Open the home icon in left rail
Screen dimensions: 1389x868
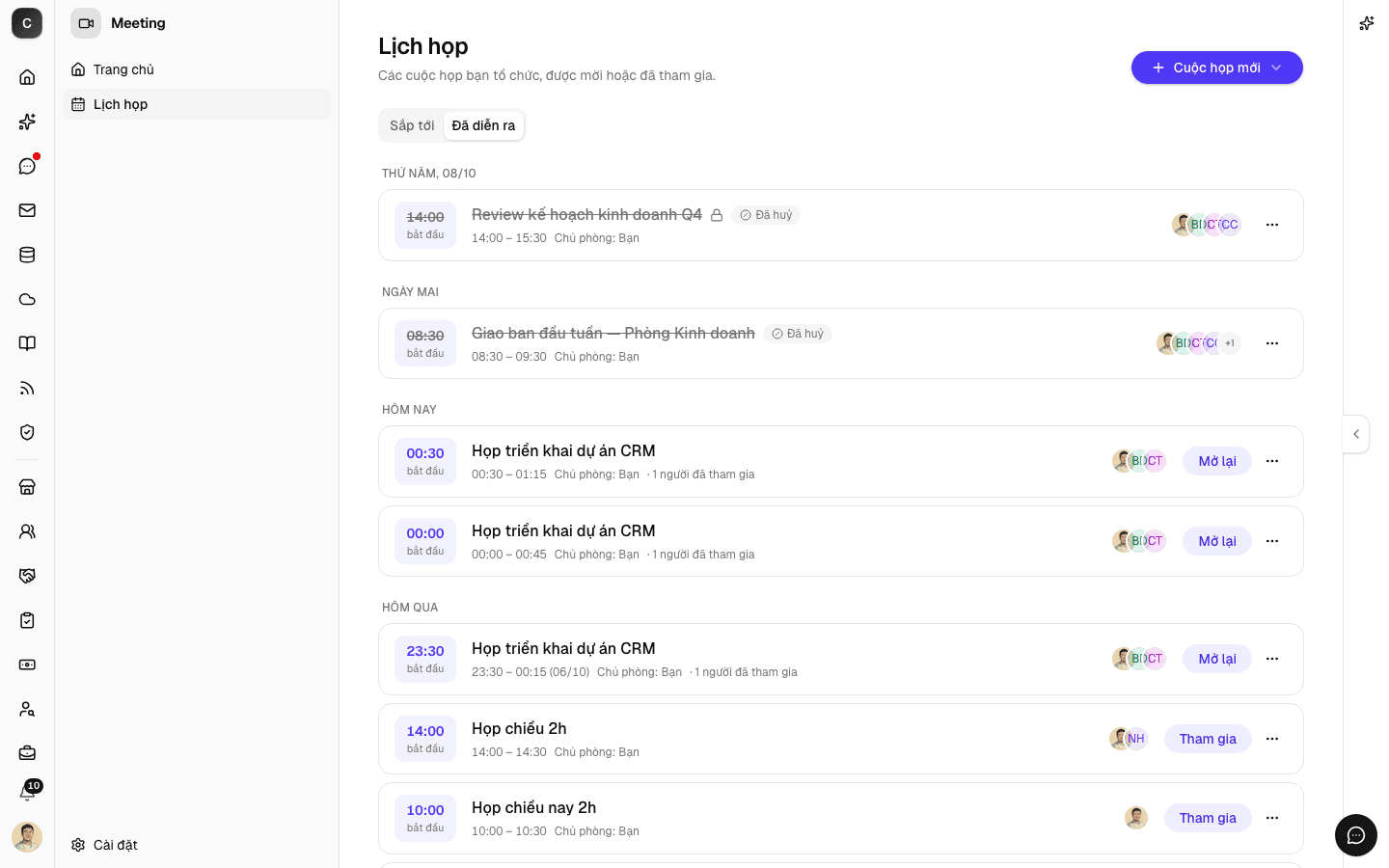(27, 77)
